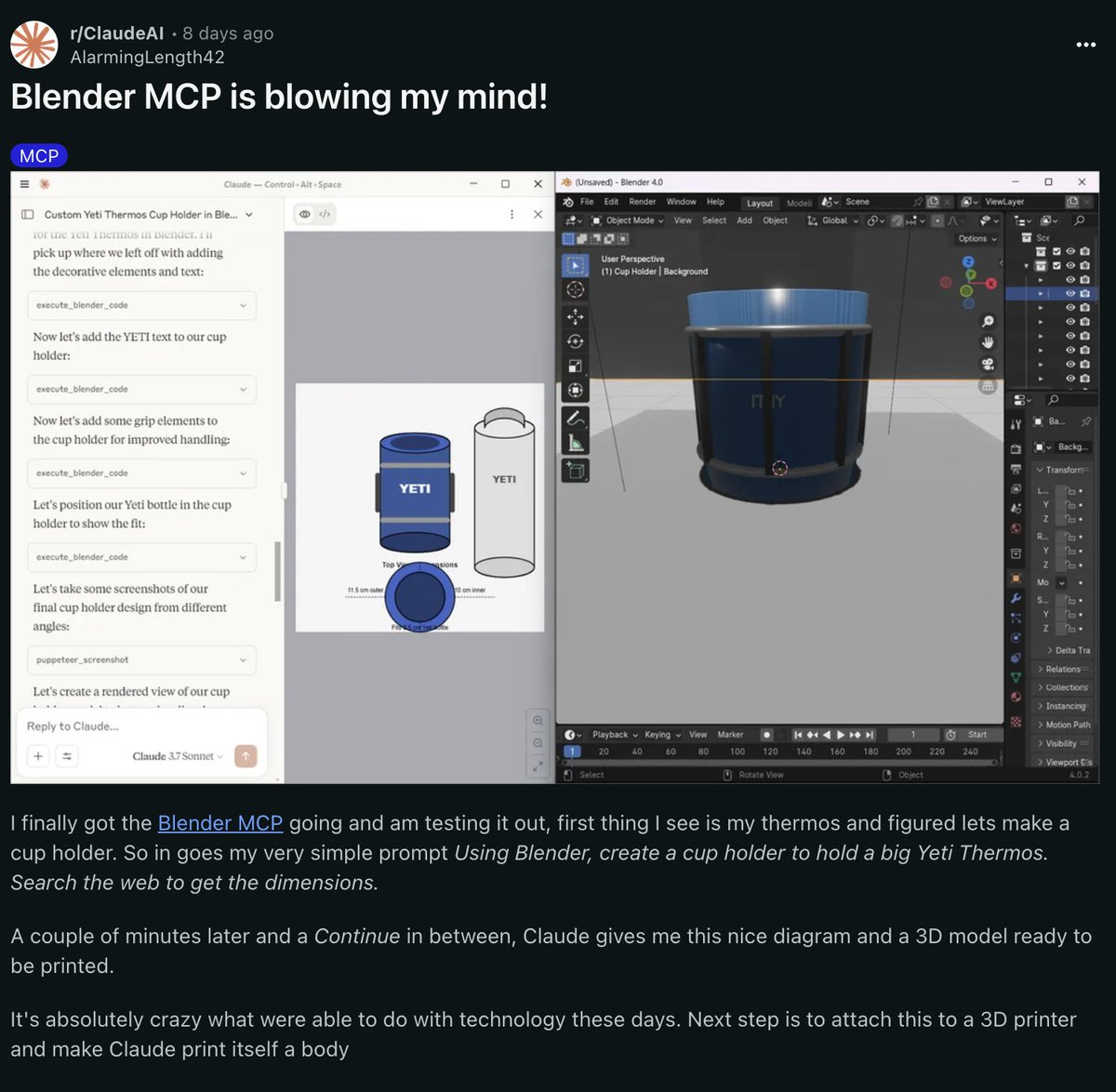Screen dimensions: 1116x1092
Task: Open the Texture checker properties tab
Action: (x=1016, y=721)
